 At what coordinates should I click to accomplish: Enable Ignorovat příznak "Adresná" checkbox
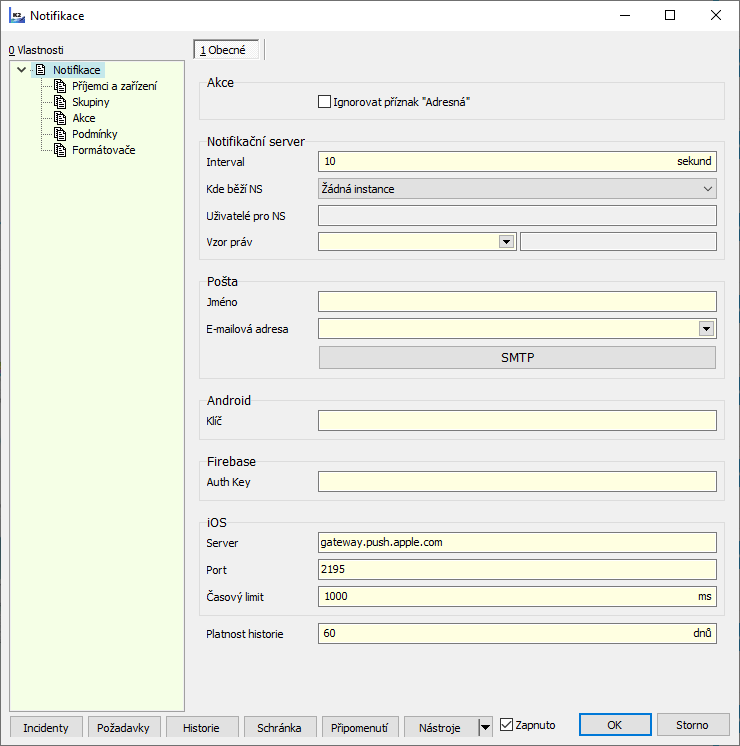click(324, 101)
